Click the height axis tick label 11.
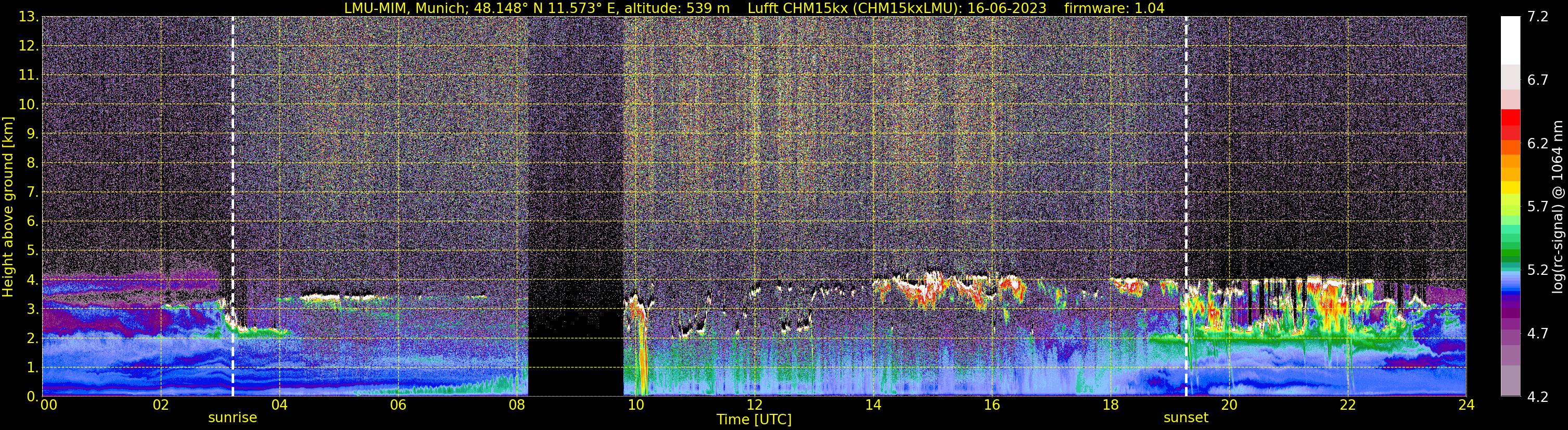The width and height of the screenshot is (1568, 430). click(x=28, y=75)
